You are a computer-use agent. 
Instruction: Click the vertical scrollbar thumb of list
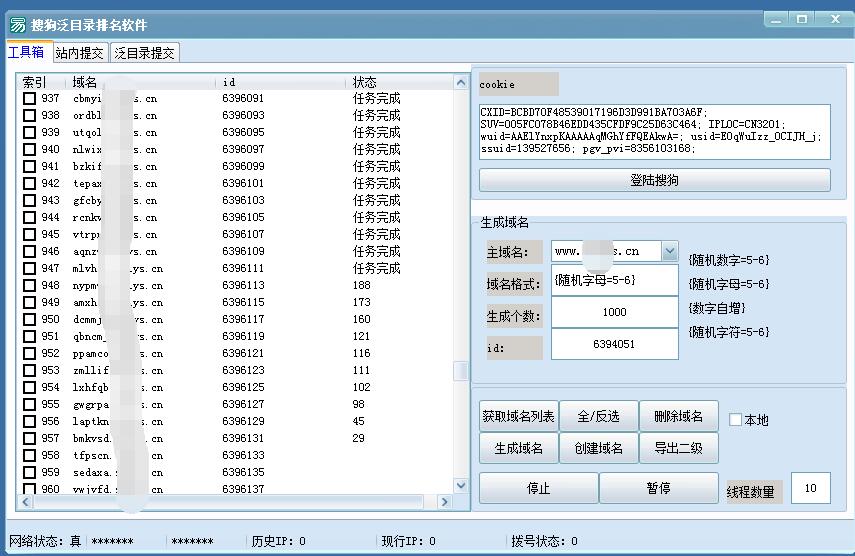pos(461,371)
